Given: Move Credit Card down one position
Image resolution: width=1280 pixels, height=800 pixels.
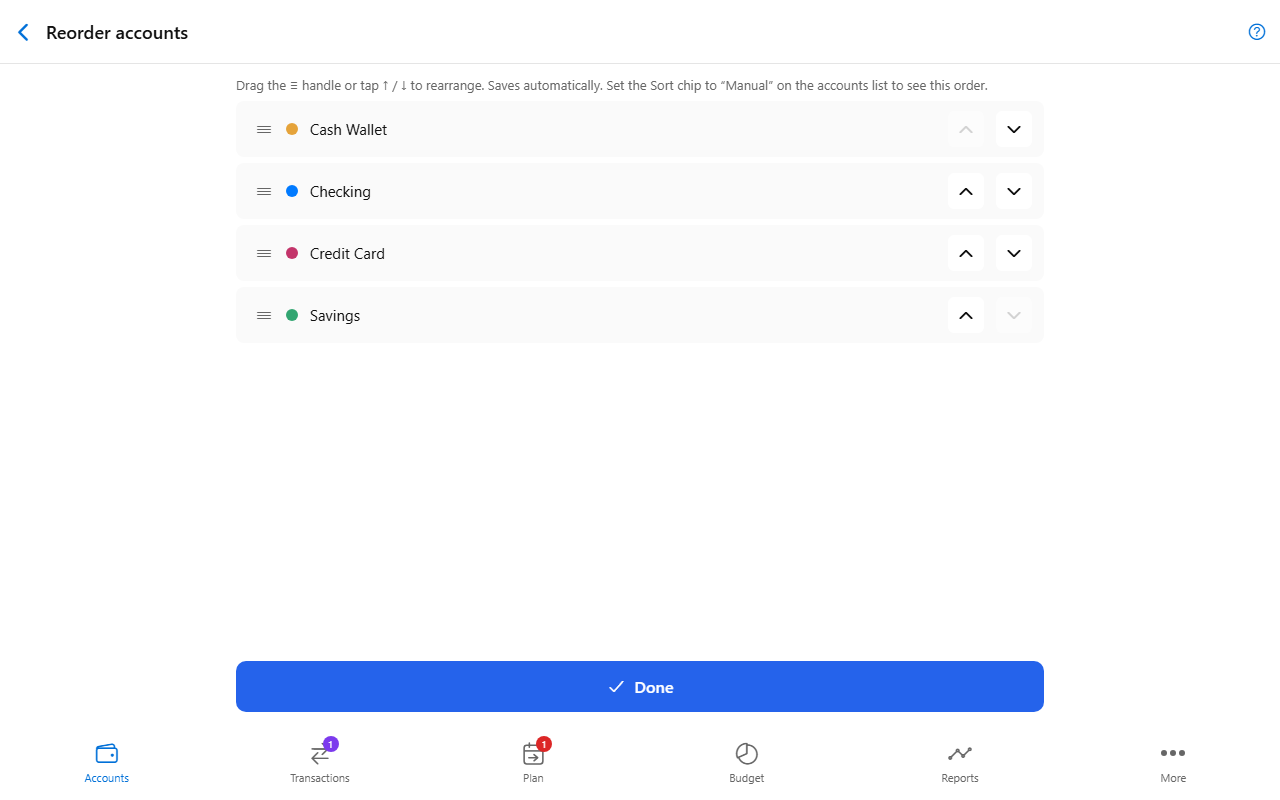Looking at the screenshot, I should coord(1014,254).
